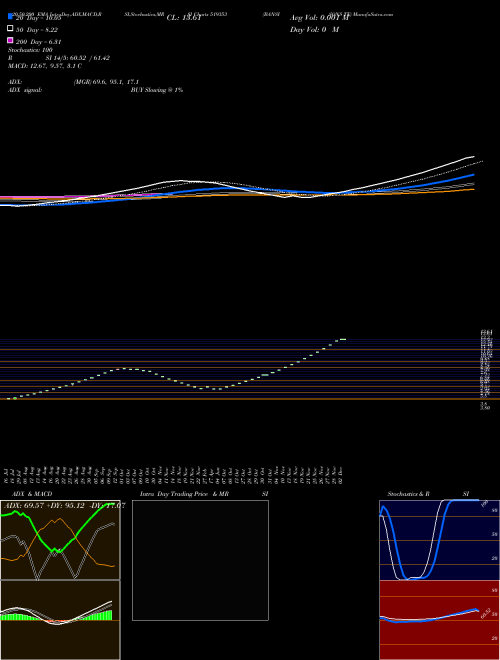Click 'SI 14/3: 60.52 / 61.42' reading
500x660 pixels.
pyautogui.click(x=78, y=58)
